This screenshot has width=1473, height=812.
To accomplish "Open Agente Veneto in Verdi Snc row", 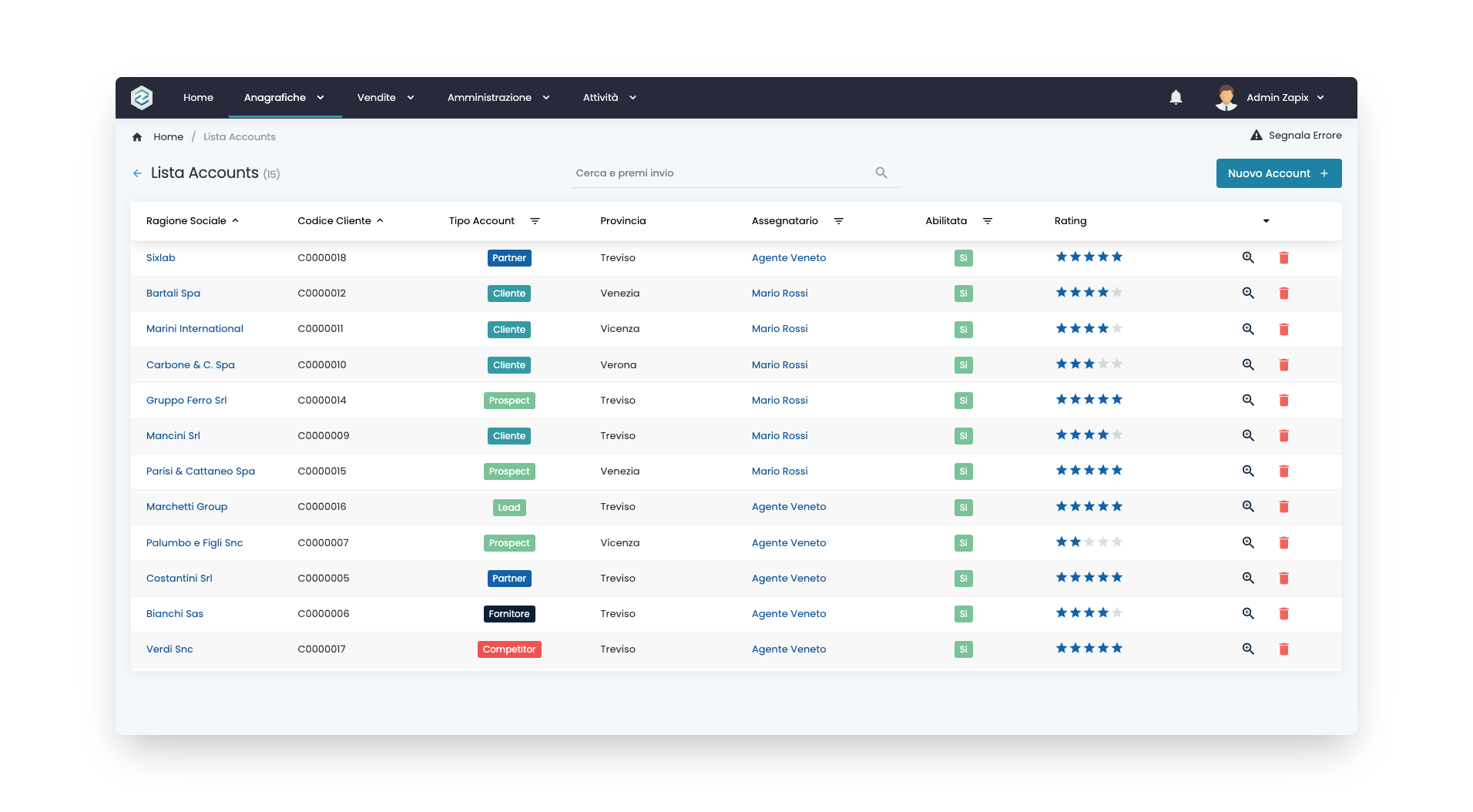I will pyautogui.click(x=789, y=649).
